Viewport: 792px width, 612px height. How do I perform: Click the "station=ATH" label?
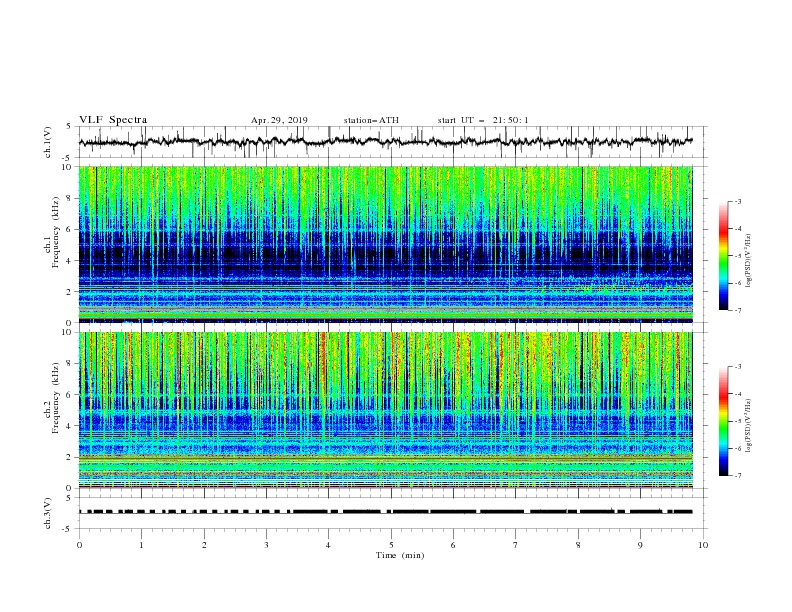click(371, 120)
